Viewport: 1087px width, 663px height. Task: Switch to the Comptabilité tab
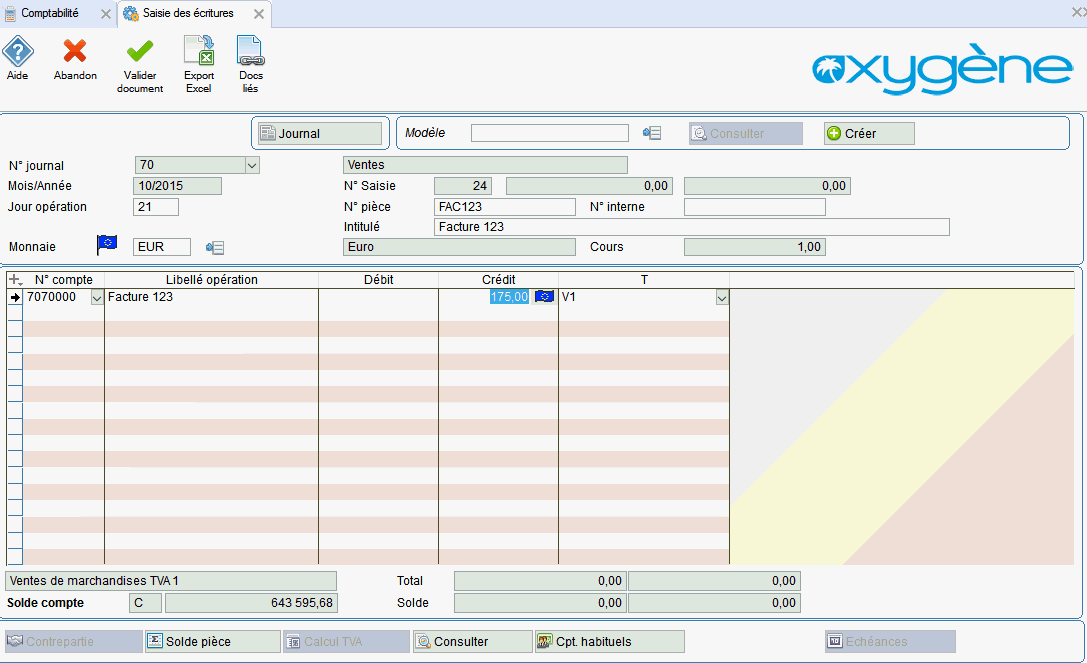pos(50,13)
